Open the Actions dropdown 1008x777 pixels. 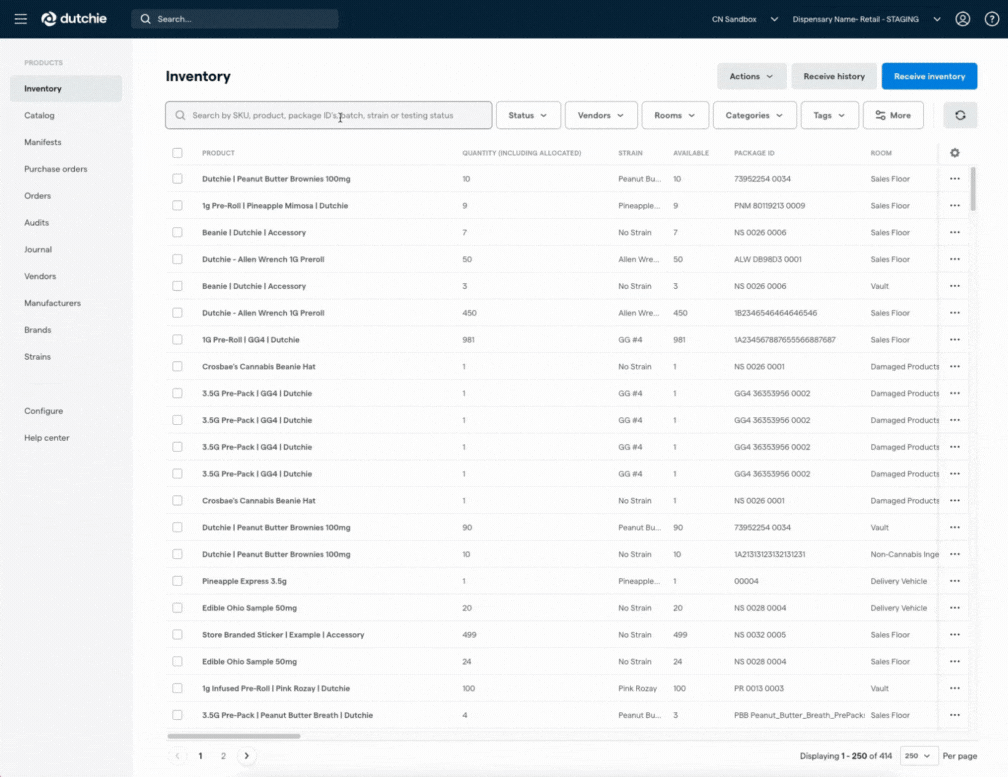click(x=752, y=76)
